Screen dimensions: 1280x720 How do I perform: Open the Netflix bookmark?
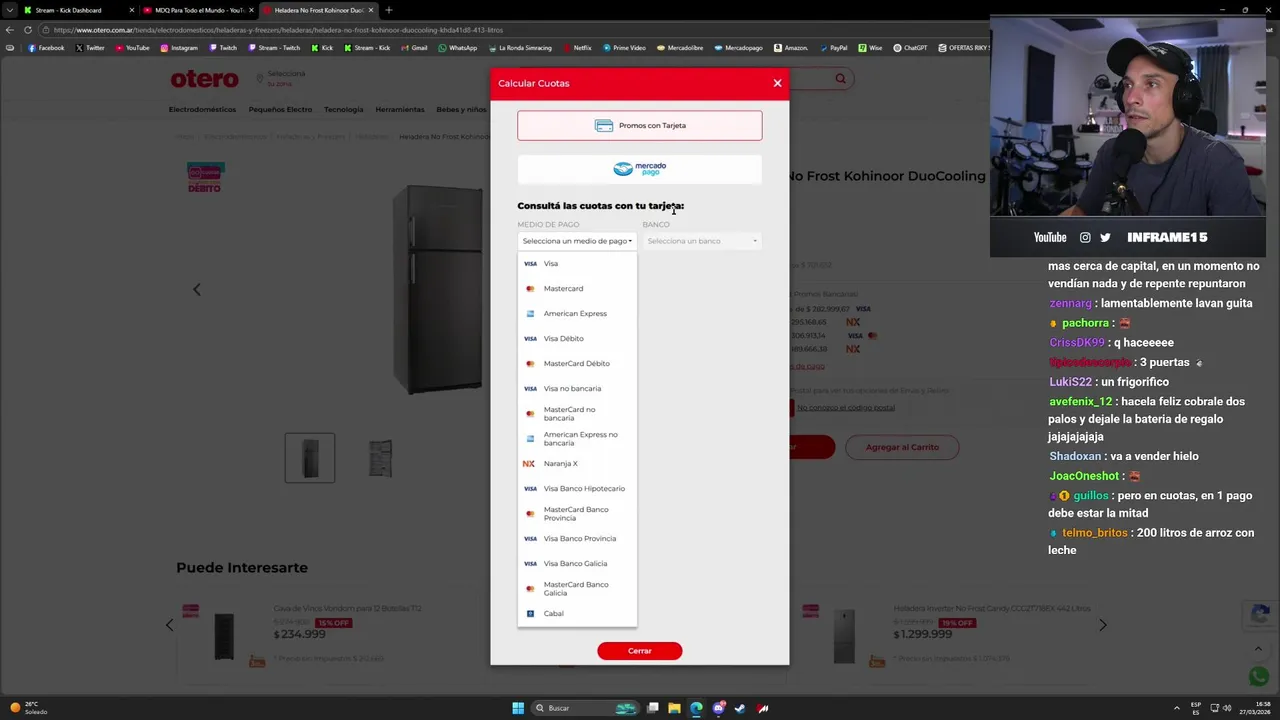[577, 48]
